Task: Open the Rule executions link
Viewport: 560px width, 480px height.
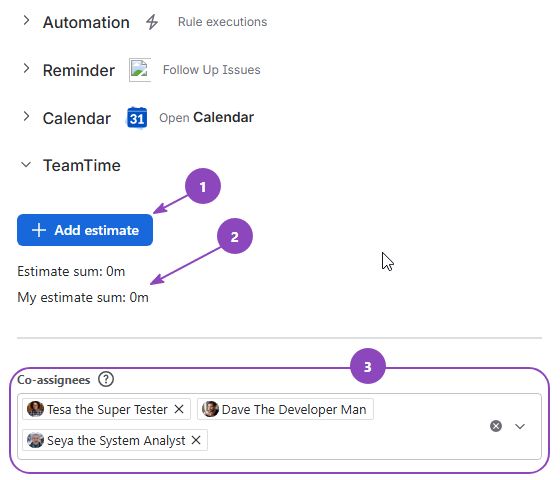Action: [x=222, y=22]
